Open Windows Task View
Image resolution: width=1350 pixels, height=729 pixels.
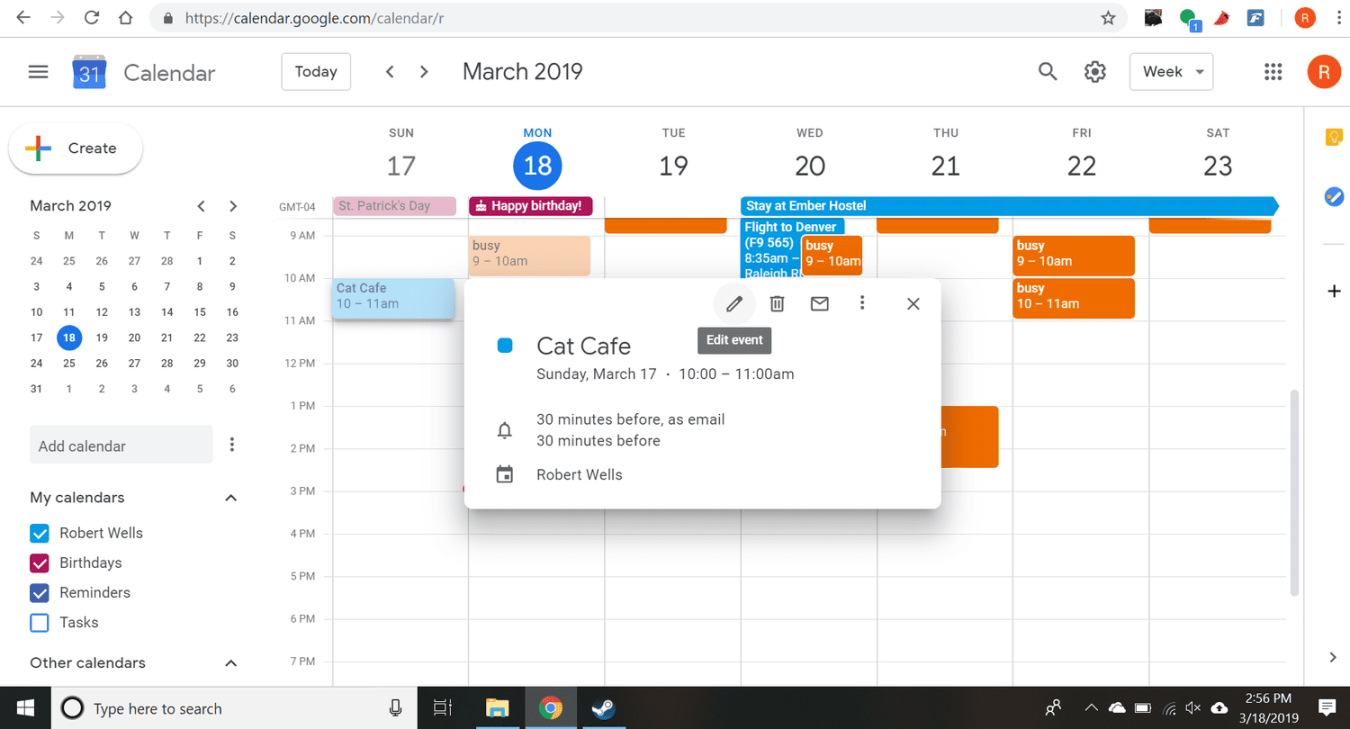point(443,708)
